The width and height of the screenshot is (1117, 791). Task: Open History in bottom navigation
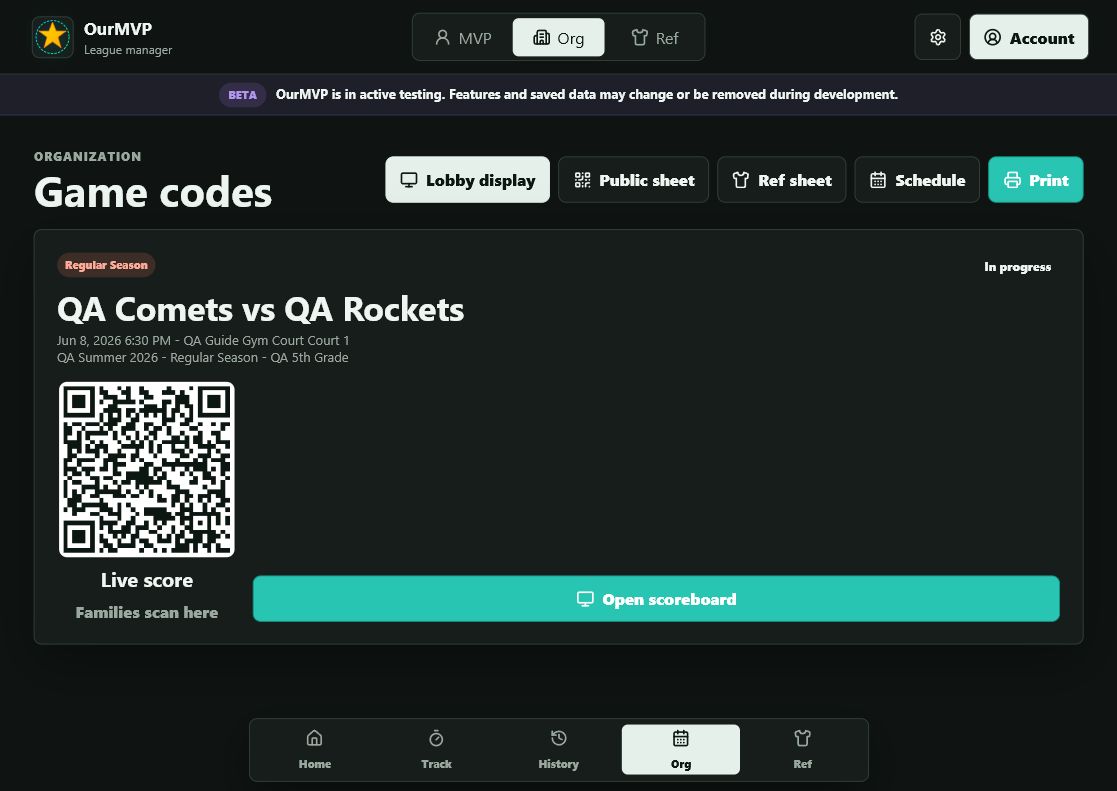click(x=558, y=750)
